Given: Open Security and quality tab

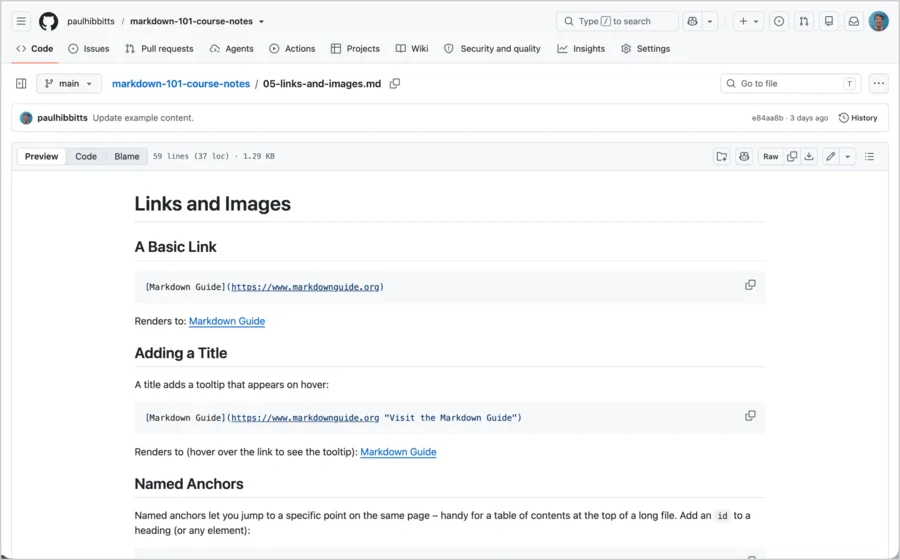Looking at the screenshot, I should tap(492, 49).
